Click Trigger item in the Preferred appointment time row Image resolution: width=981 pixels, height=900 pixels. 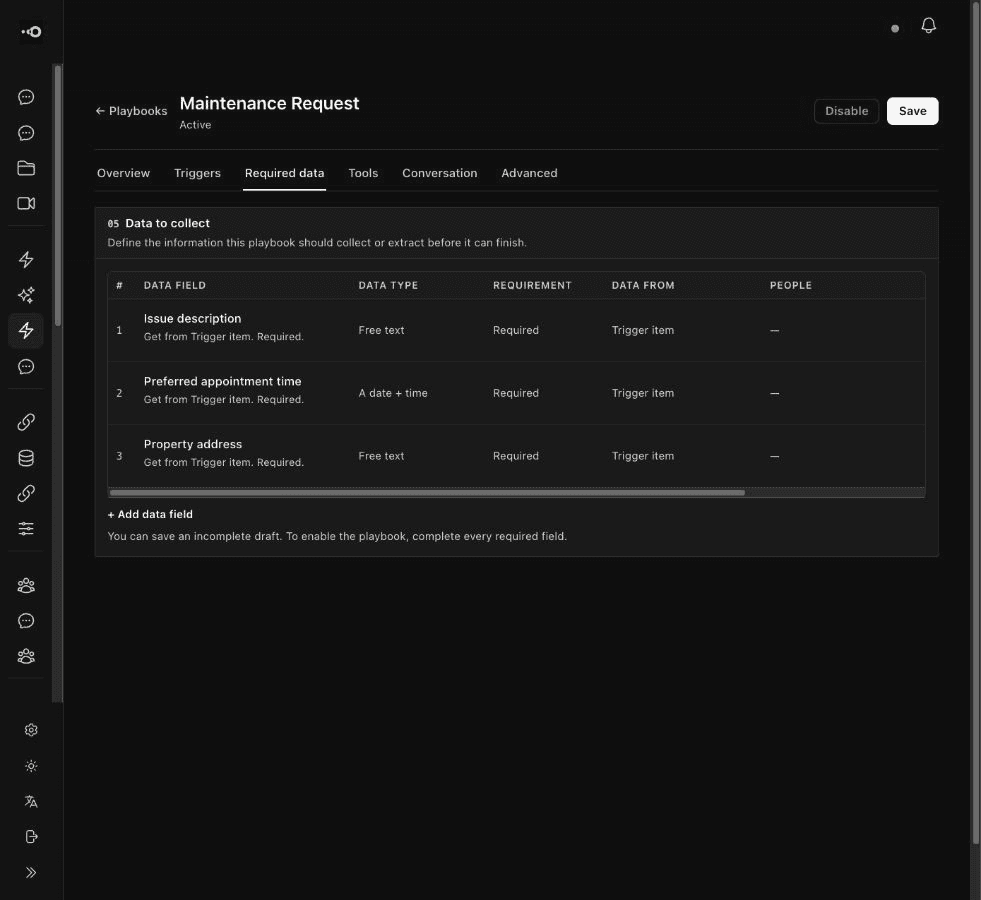click(x=643, y=393)
